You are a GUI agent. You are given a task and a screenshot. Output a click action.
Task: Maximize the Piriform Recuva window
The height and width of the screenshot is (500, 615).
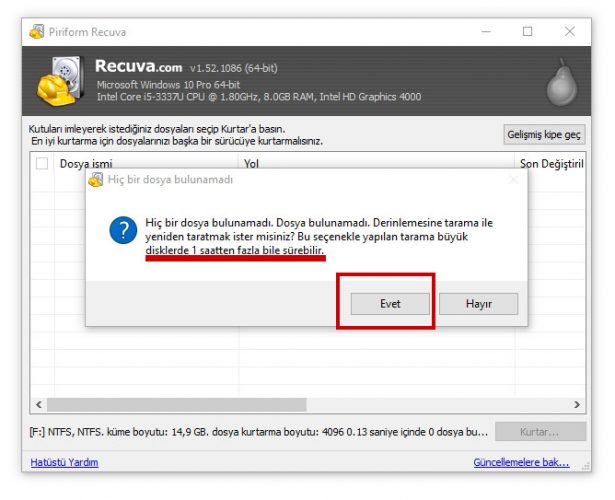click(528, 31)
